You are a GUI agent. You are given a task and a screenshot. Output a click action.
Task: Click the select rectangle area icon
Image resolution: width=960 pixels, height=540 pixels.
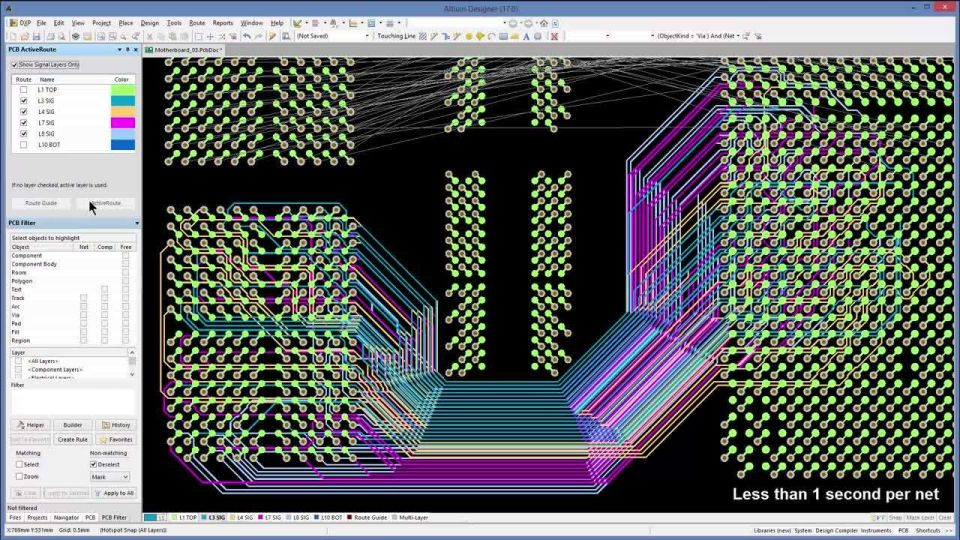[x=198, y=36]
